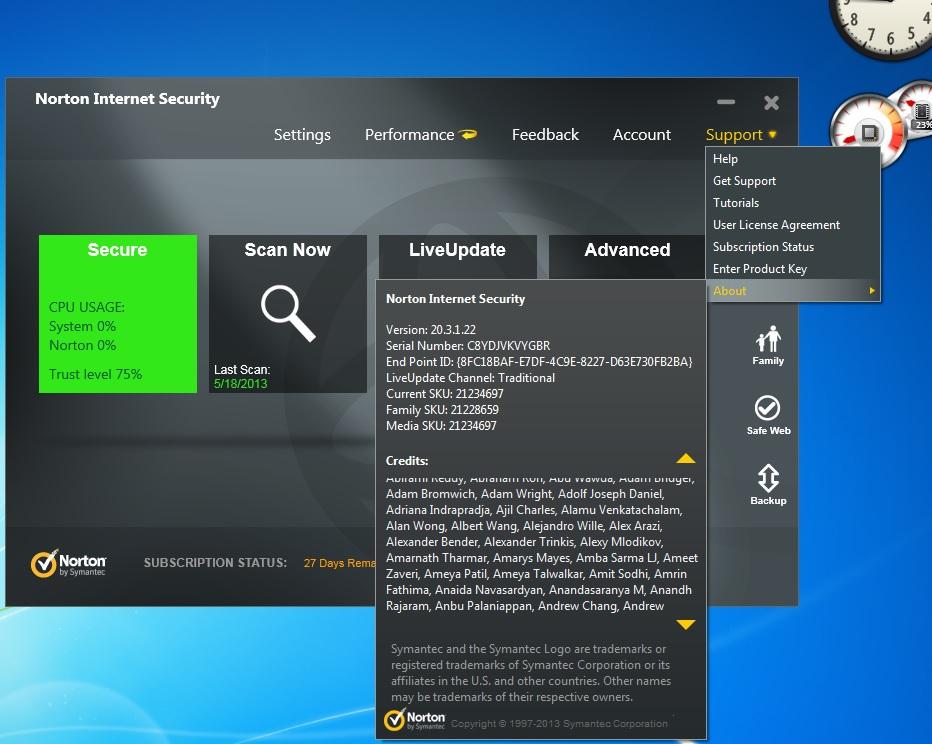Open the Safe Web checkmark icon
The height and width of the screenshot is (744, 932).
(767, 408)
